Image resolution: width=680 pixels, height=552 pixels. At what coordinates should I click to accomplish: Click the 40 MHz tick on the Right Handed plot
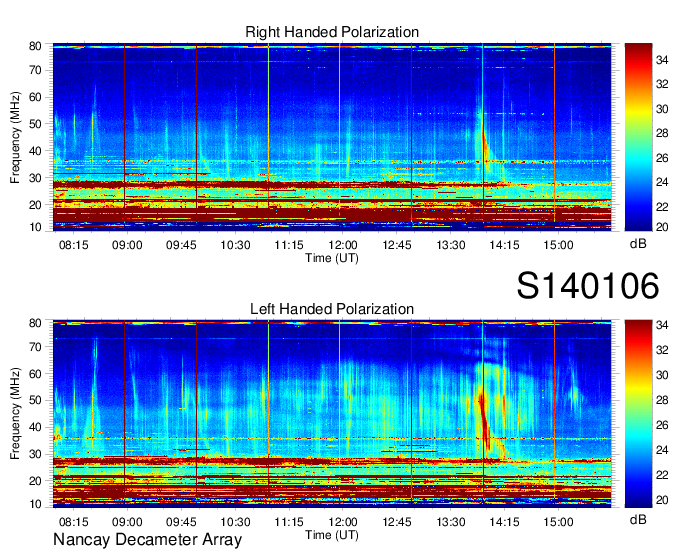[35, 151]
